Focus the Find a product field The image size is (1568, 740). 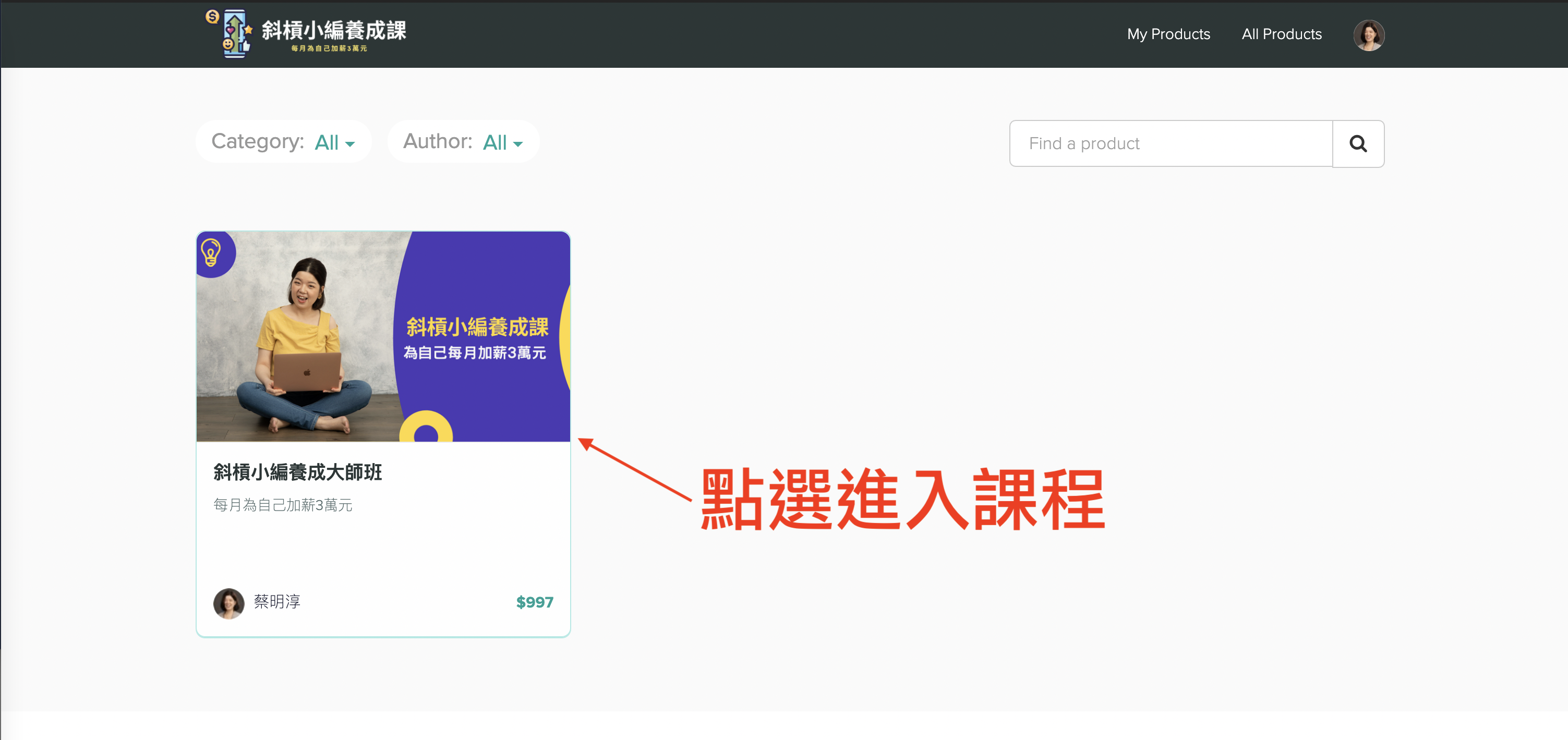point(1171,143)
